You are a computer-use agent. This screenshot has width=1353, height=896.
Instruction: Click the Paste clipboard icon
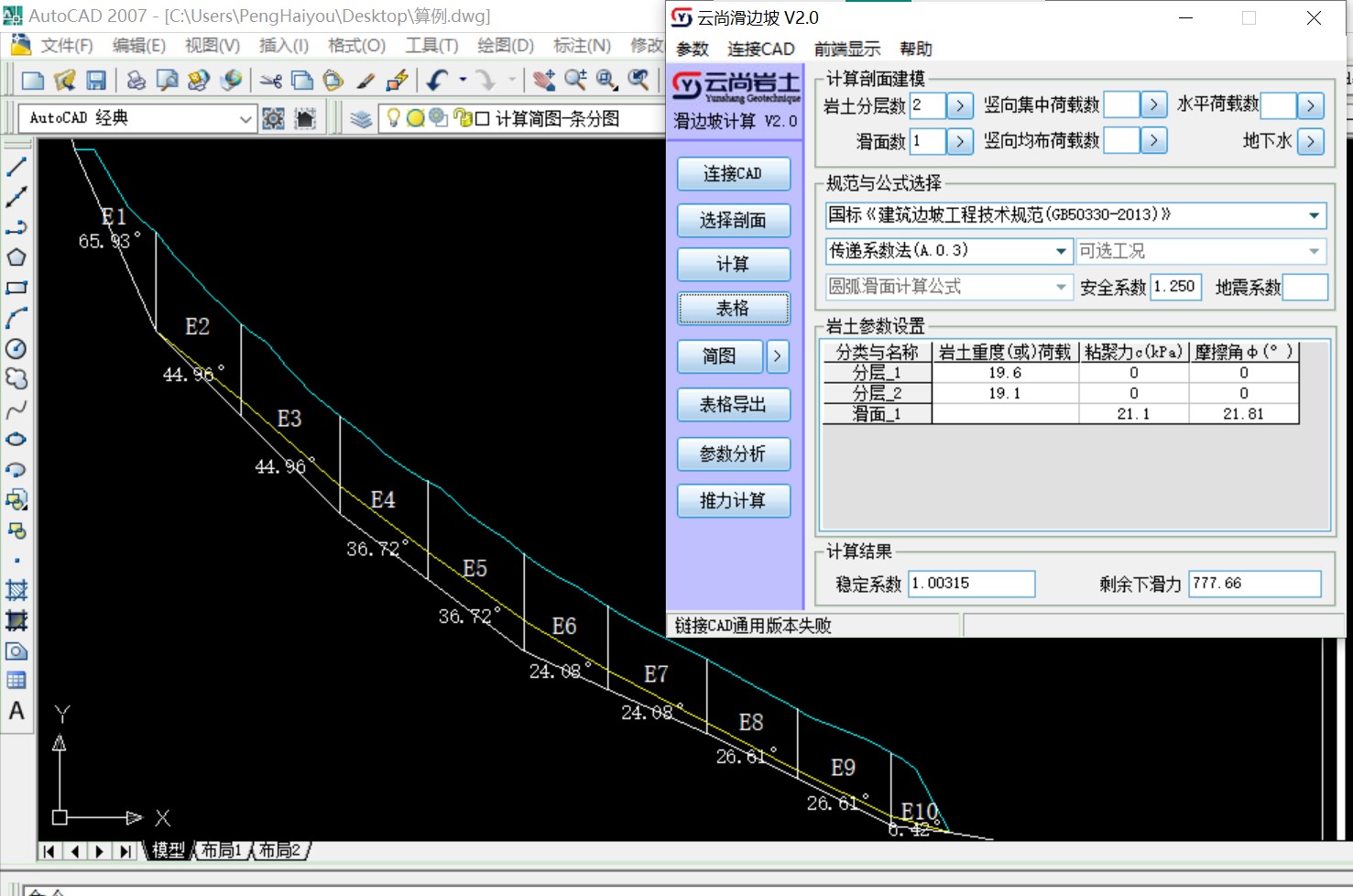tap(333, 81)
